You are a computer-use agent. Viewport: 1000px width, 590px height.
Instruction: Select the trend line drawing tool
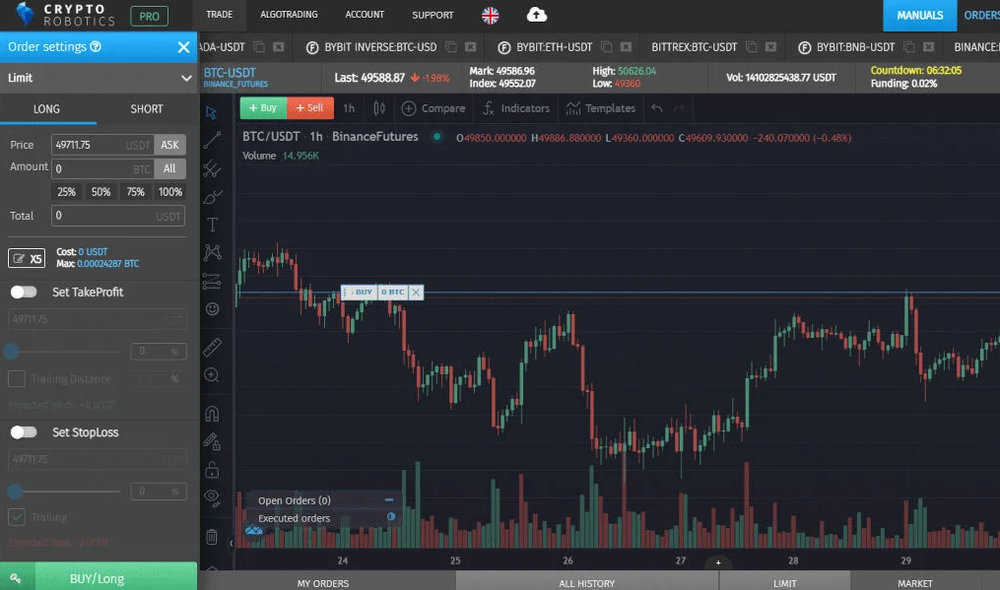pyautogui.click(x=212, y=140)
